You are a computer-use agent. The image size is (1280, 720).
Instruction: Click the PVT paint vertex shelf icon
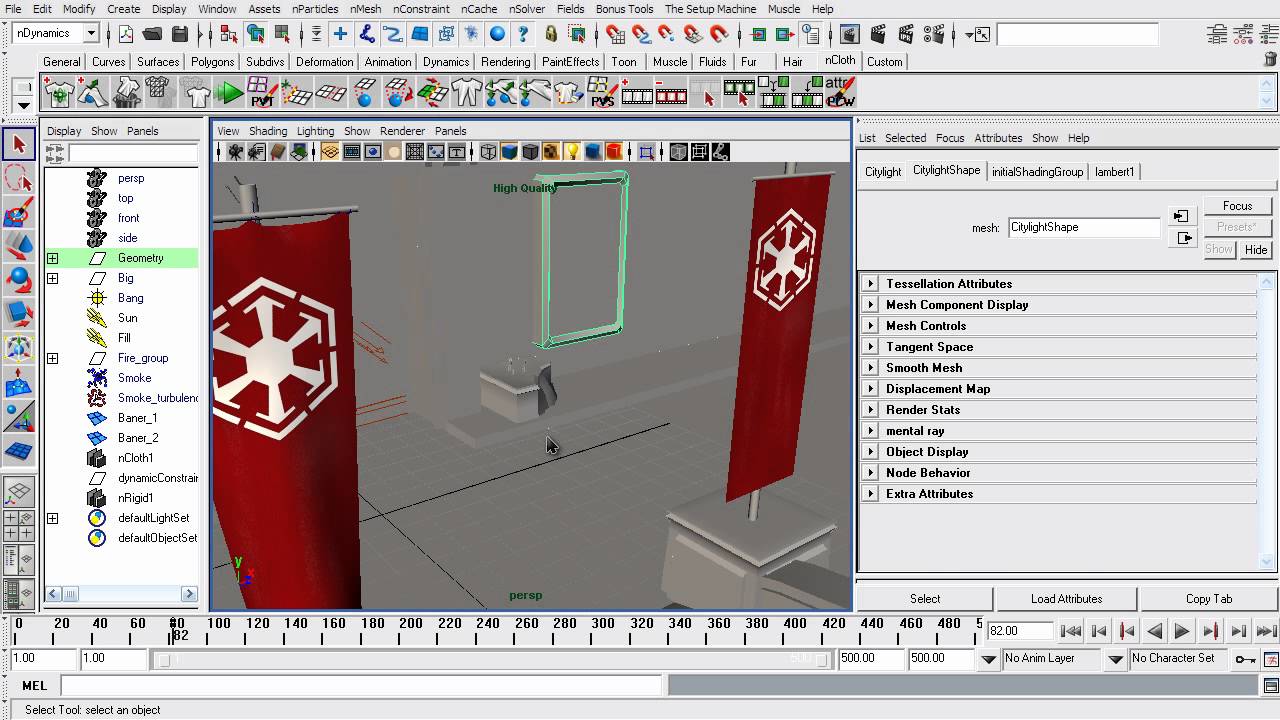263,94
